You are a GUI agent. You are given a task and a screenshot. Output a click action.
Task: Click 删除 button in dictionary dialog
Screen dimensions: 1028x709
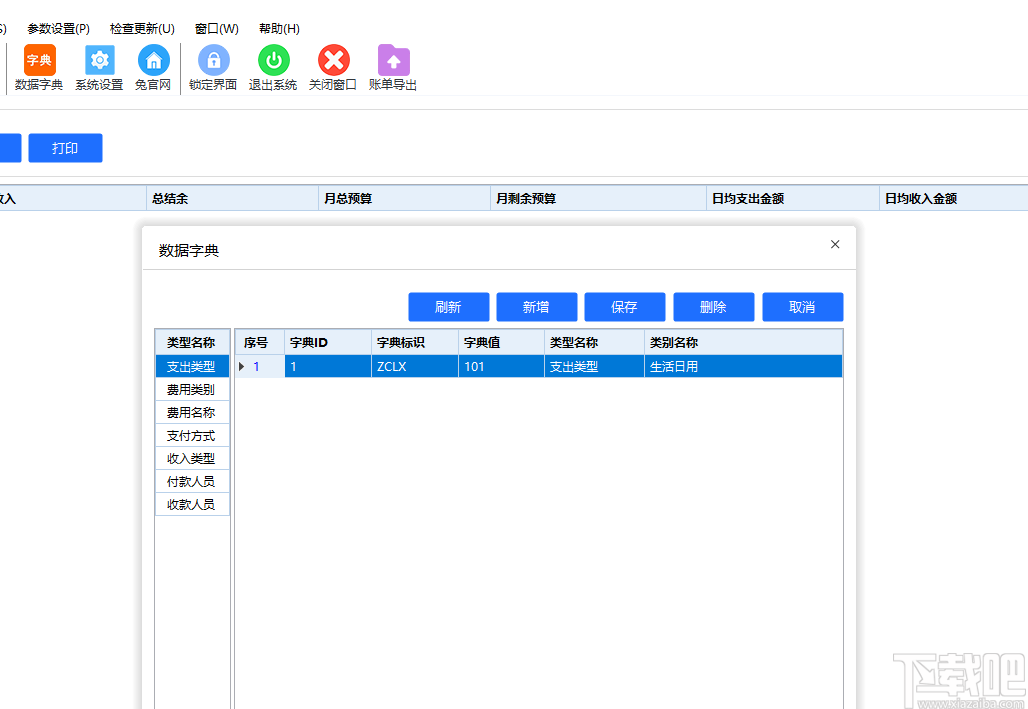coord(713,307)
